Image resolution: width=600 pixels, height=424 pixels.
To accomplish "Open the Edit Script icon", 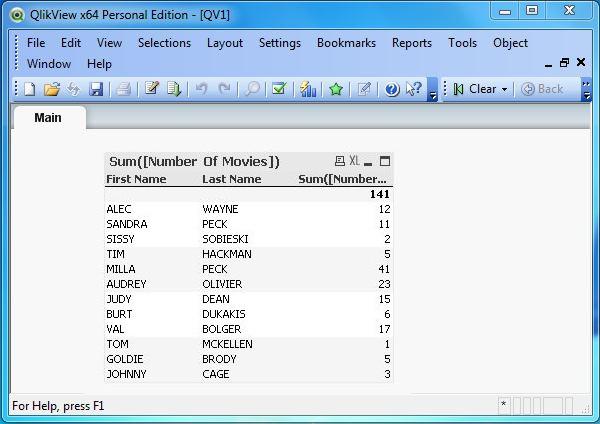I will click(x=152, y=89).
